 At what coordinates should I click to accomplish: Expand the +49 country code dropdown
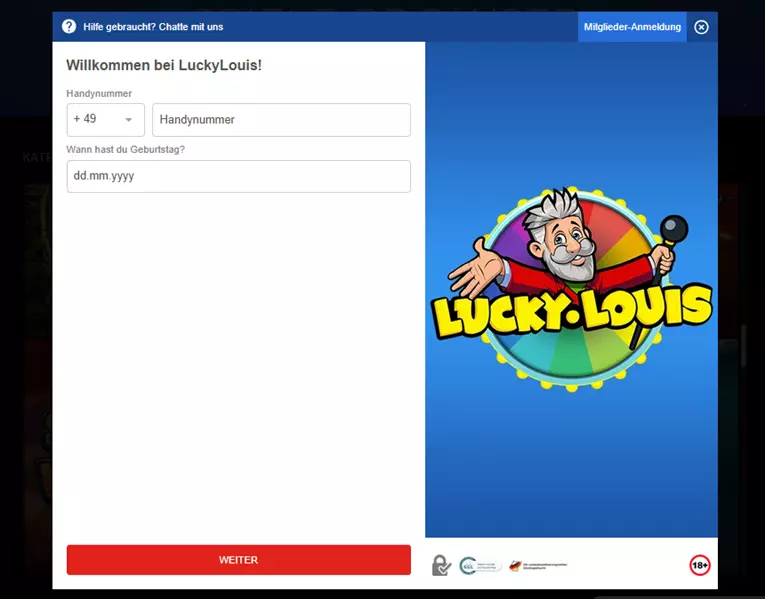(x=106, y=120)
